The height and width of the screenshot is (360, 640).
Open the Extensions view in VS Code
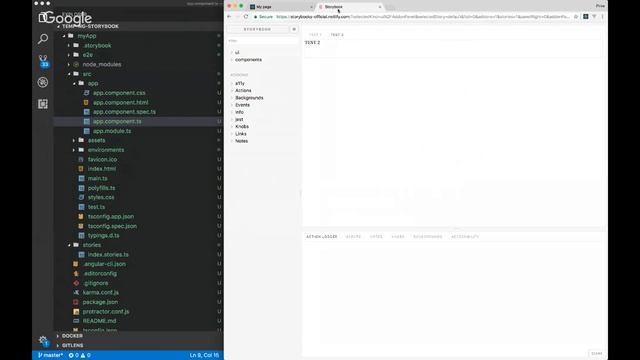pyautogui.click(x=43, y=104)
